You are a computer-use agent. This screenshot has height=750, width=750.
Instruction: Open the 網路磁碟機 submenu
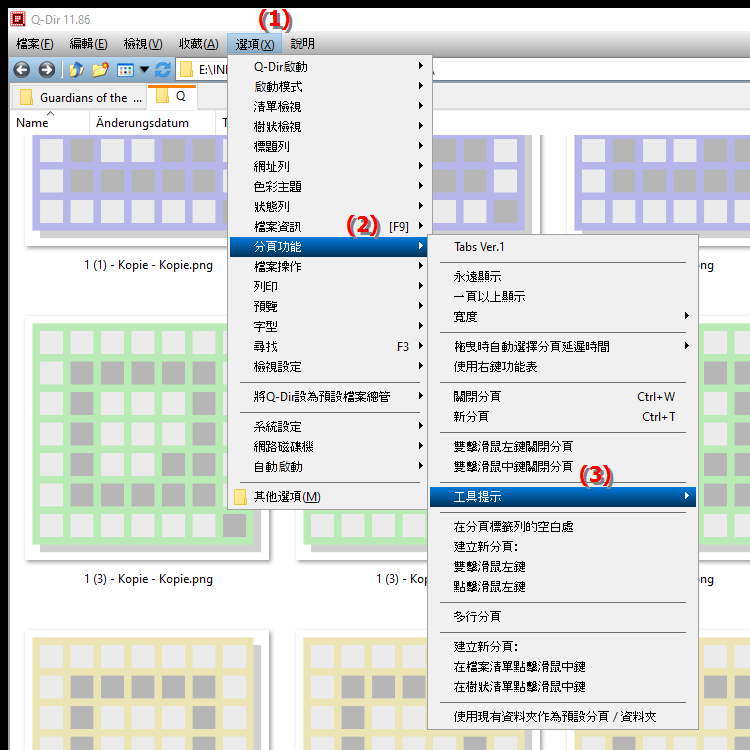330,447
